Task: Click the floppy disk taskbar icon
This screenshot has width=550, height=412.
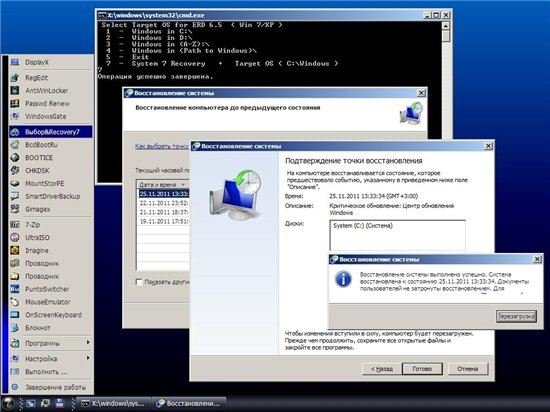Action: [x=59, y=403]
